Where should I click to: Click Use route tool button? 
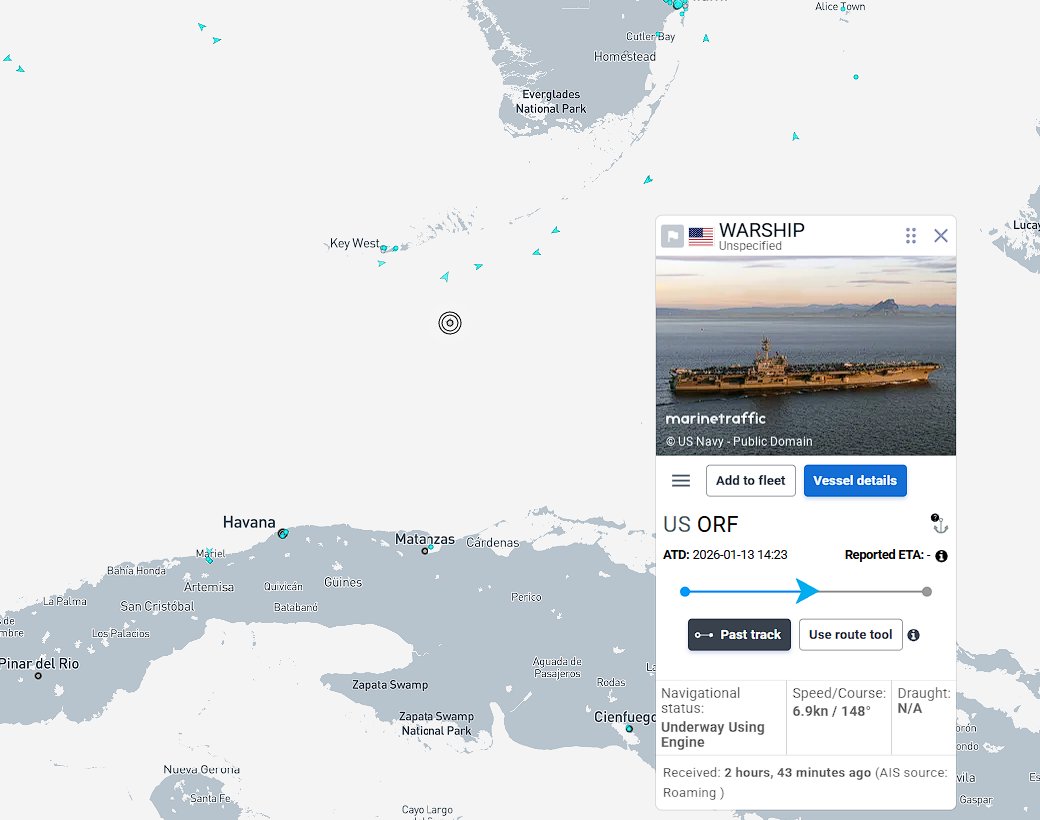point(850,635)
